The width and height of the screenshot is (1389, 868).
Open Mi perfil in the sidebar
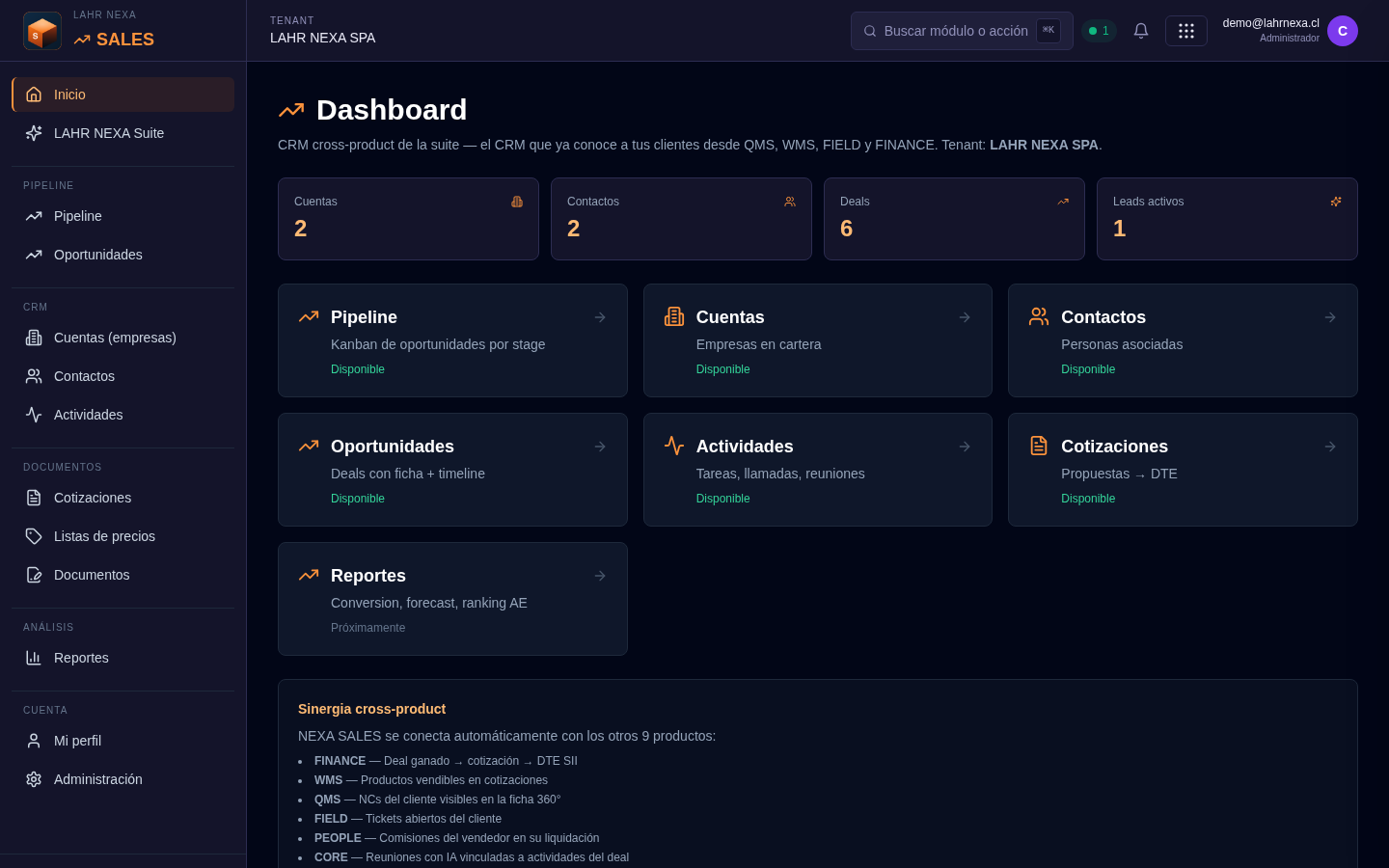tap(123, 741)
